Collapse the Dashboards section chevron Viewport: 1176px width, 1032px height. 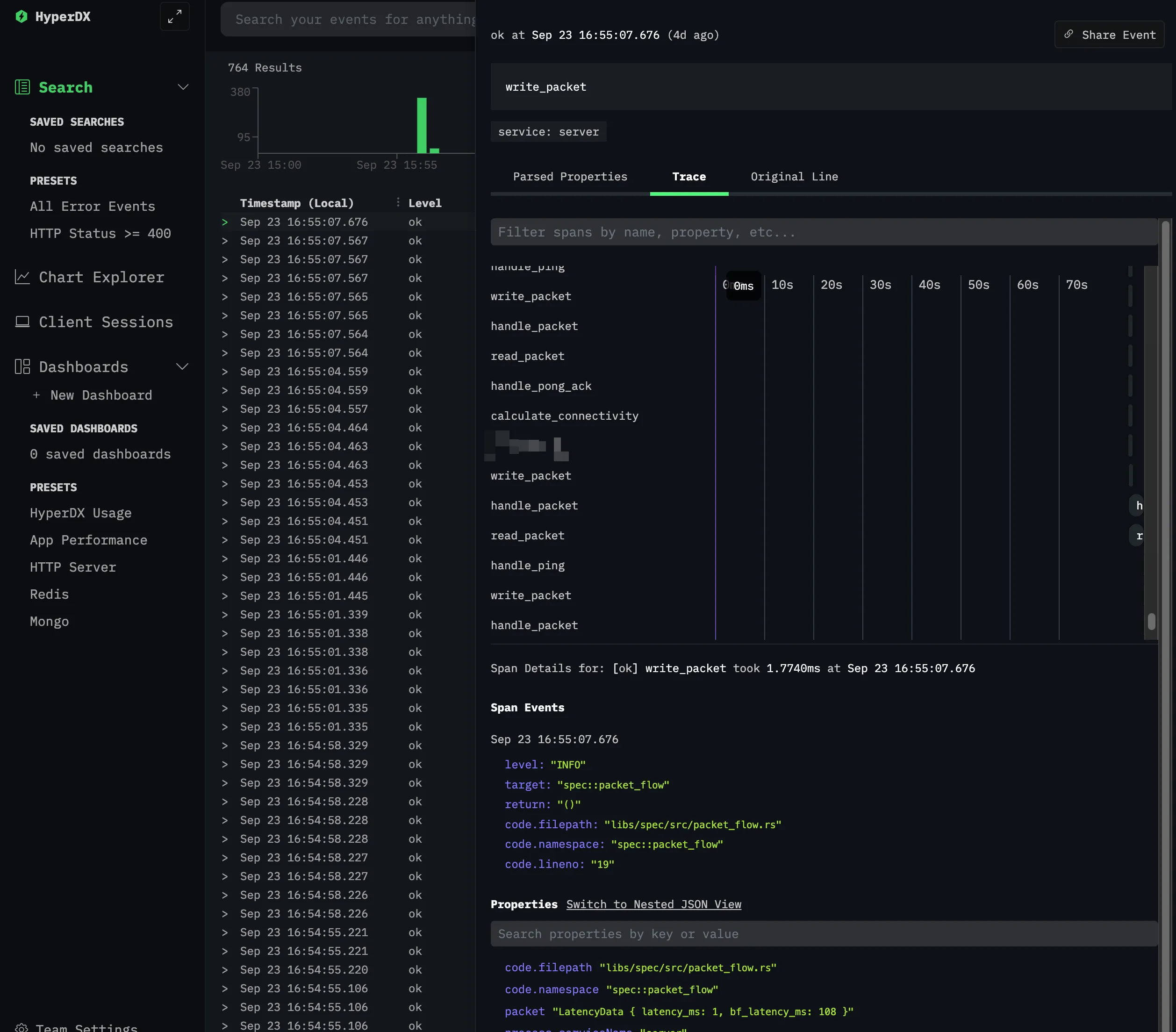pyautogui.click(x=182, y=367)
